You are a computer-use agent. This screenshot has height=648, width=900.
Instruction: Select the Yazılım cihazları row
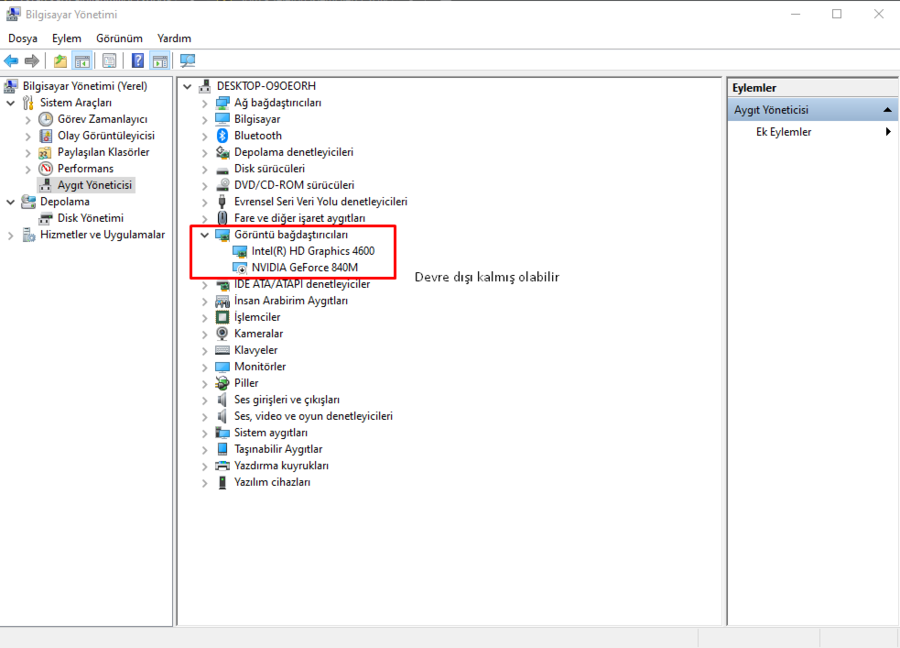pyautogui.click(x=272, y=483)
